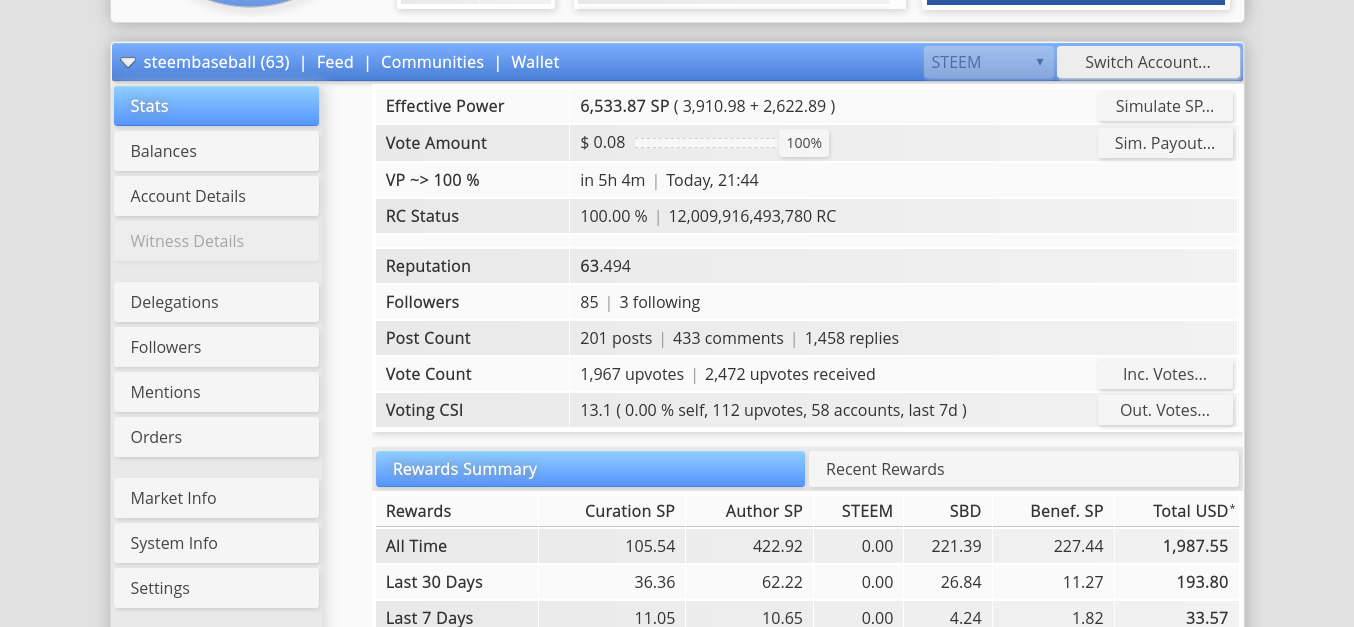Image resolution: width=1354 pixels, height=627 pixels.
Task: Open the steembaseball (63) account link
Action: (216, 62)
